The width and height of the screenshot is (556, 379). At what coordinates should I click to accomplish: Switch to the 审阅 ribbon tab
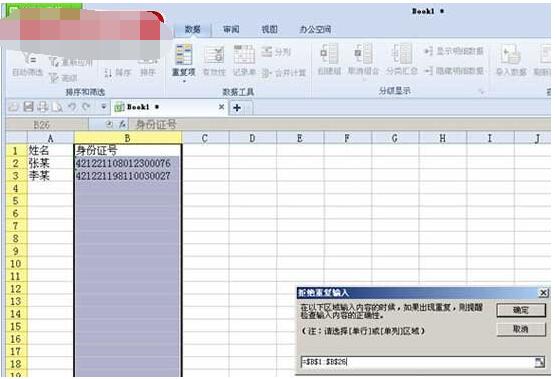click(x=231, y=29)
